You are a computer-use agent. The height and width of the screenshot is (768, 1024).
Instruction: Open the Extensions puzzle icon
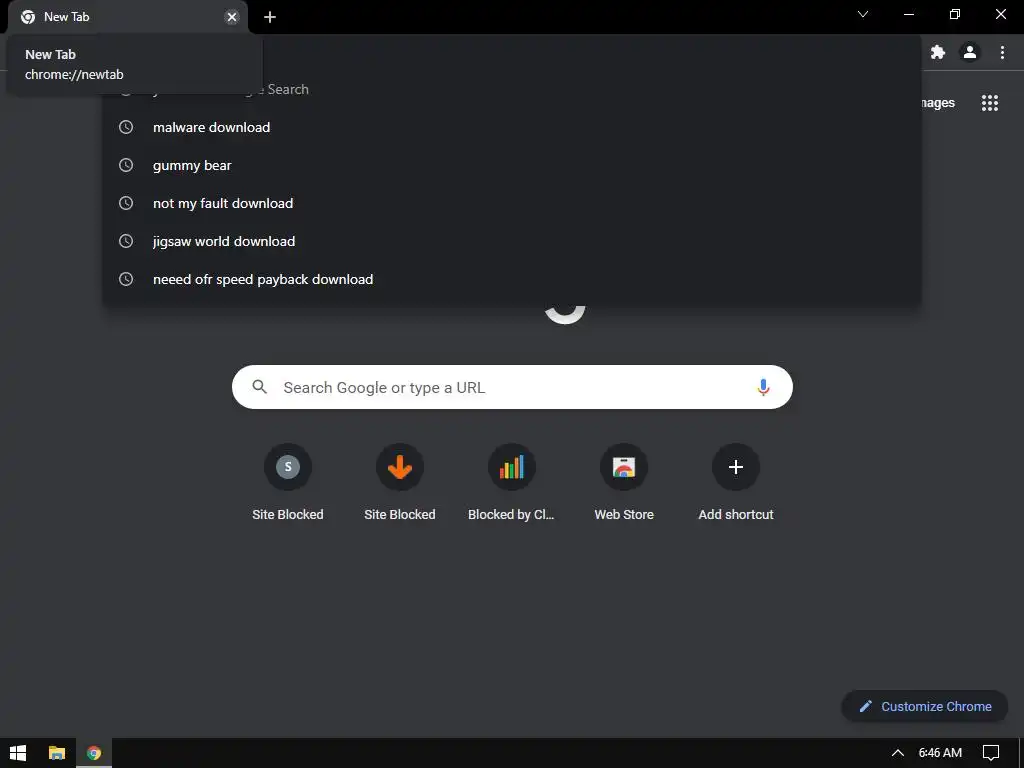pyautogui.click(x=938, y=52)
